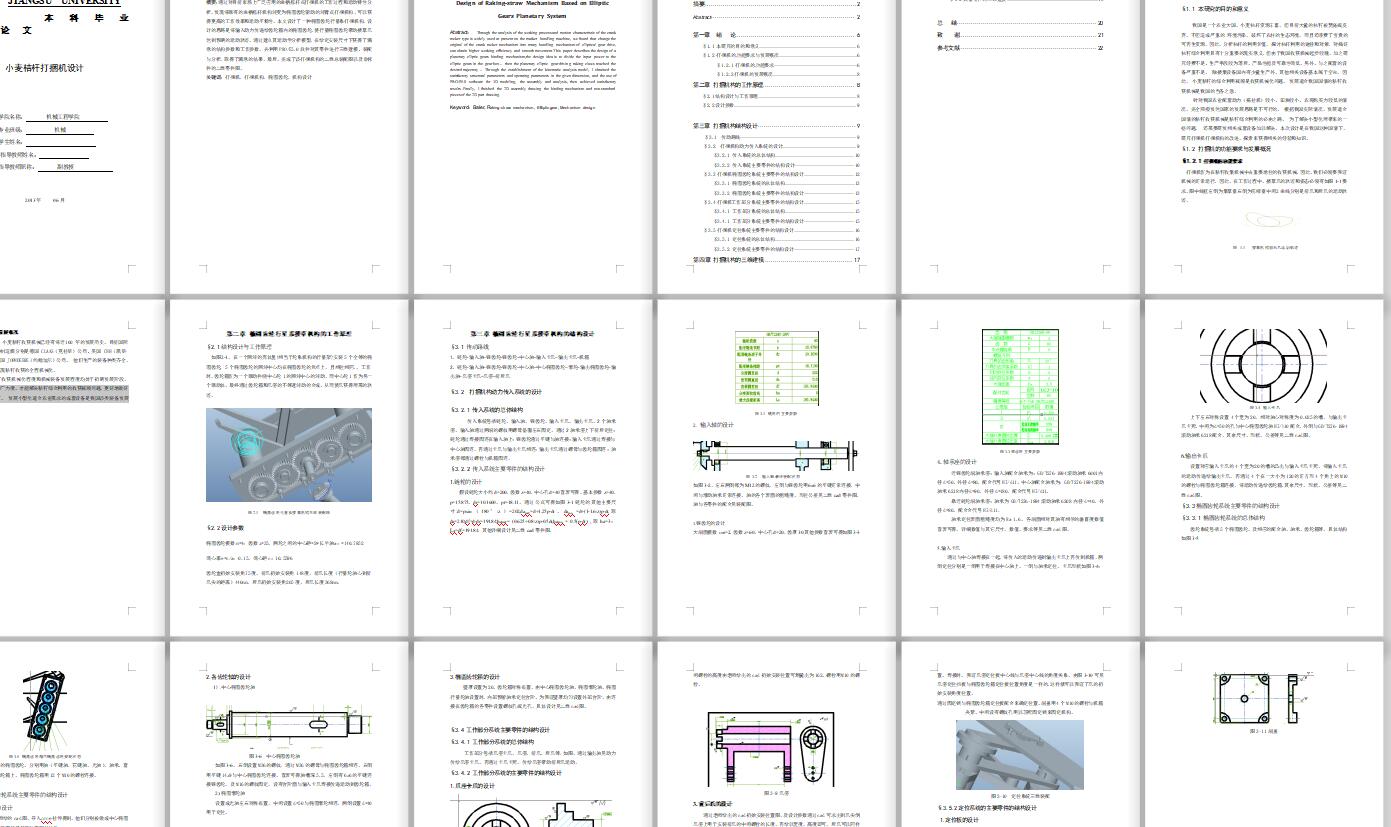Click the §3.4.2 工作部分系统 subsection heading
The width and height of the screenshot is (1391, 827).
506,772
